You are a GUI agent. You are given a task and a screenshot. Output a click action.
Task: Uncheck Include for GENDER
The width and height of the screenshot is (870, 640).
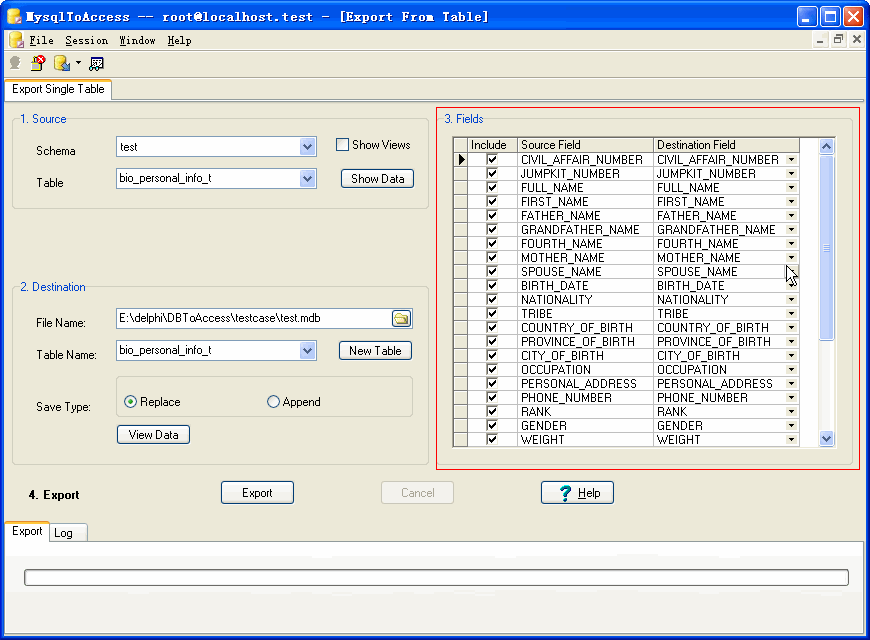492,425
